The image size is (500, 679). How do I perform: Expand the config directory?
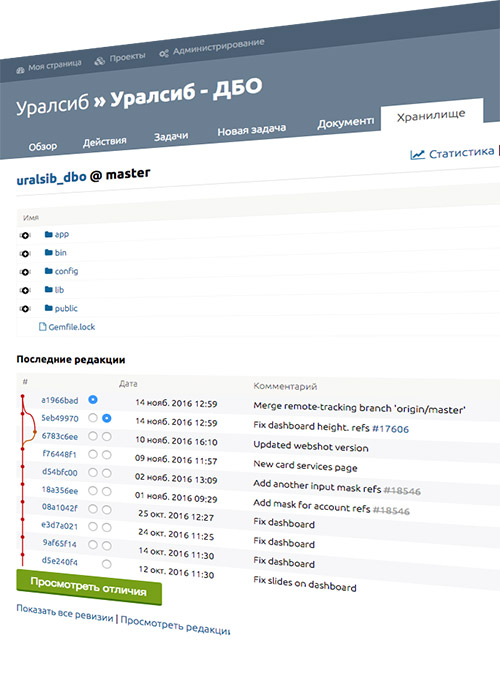coord(25,272)
